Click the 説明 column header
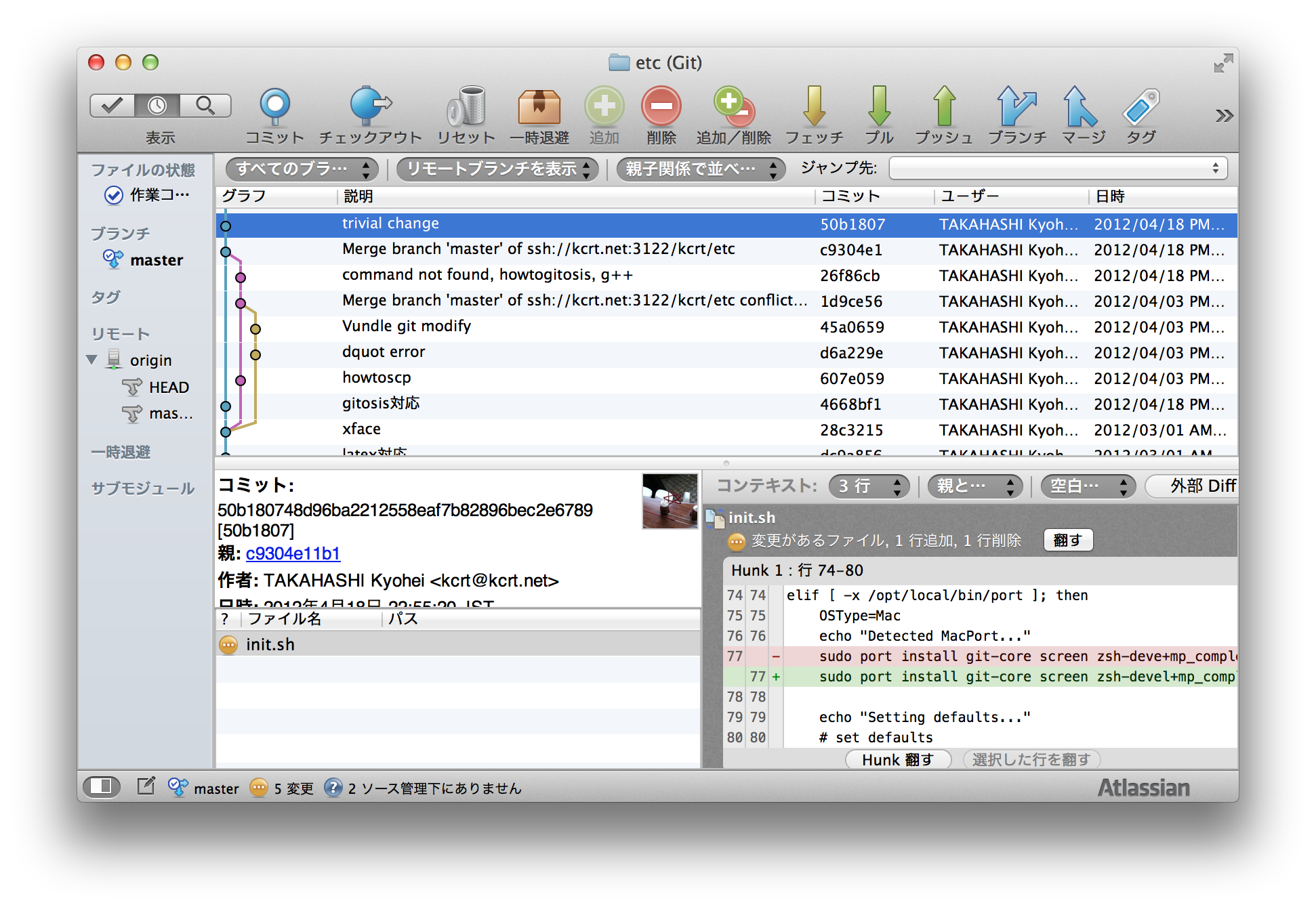The image size is (1316, 909). coord(576,196)
